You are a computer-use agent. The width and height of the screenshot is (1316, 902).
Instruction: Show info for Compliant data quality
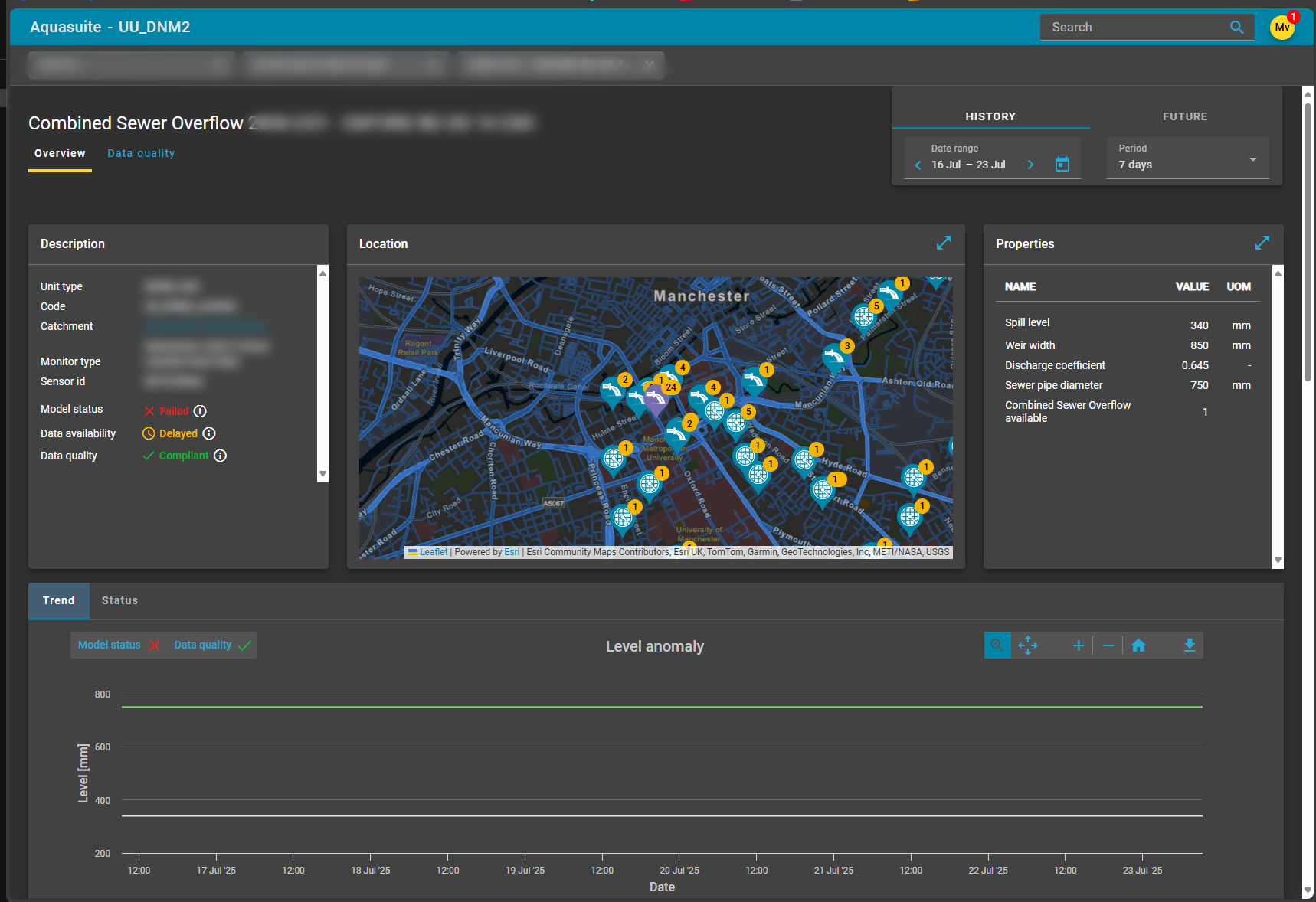(220, 456)
